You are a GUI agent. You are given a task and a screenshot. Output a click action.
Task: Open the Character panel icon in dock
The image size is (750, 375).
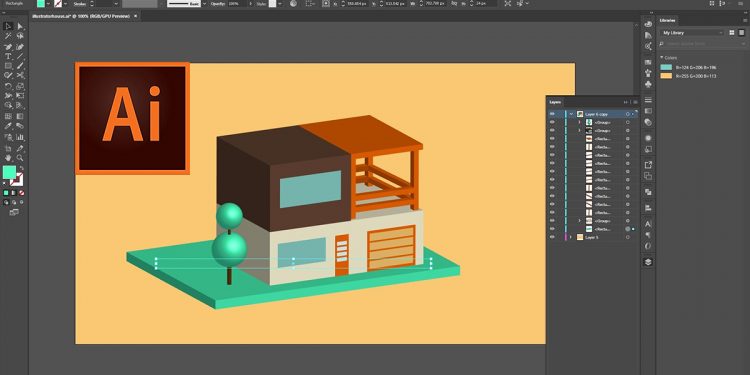[648, 224]
